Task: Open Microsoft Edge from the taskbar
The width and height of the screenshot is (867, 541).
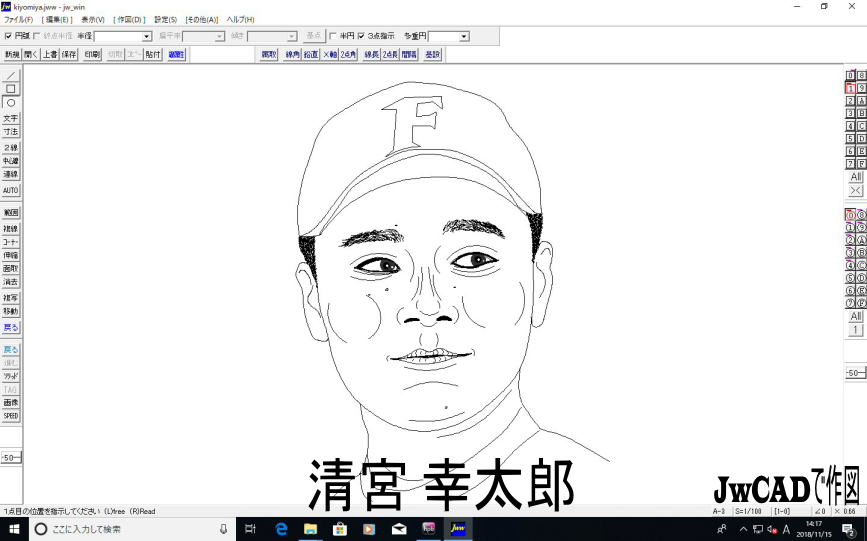Action: click(x=281, y=529)
